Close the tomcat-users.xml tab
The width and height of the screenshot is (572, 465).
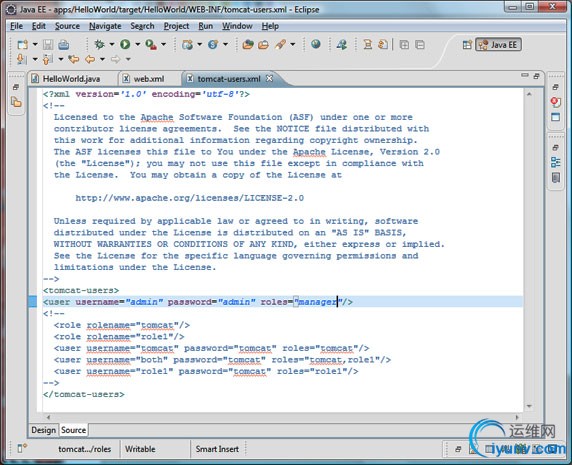click(x=269, y=78)
